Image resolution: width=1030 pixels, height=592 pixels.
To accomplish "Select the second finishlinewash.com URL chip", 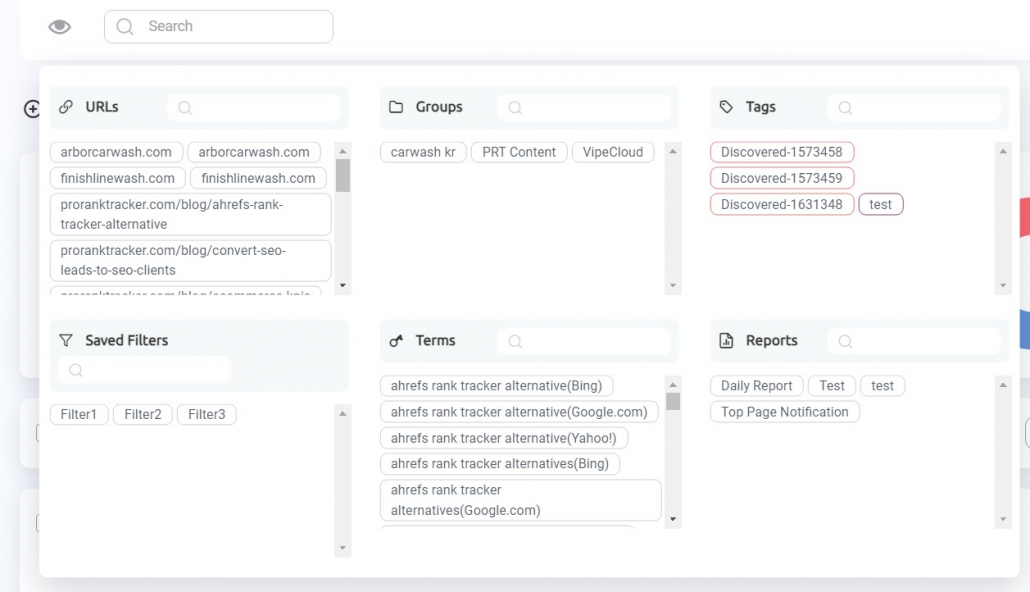I will 258,178.
